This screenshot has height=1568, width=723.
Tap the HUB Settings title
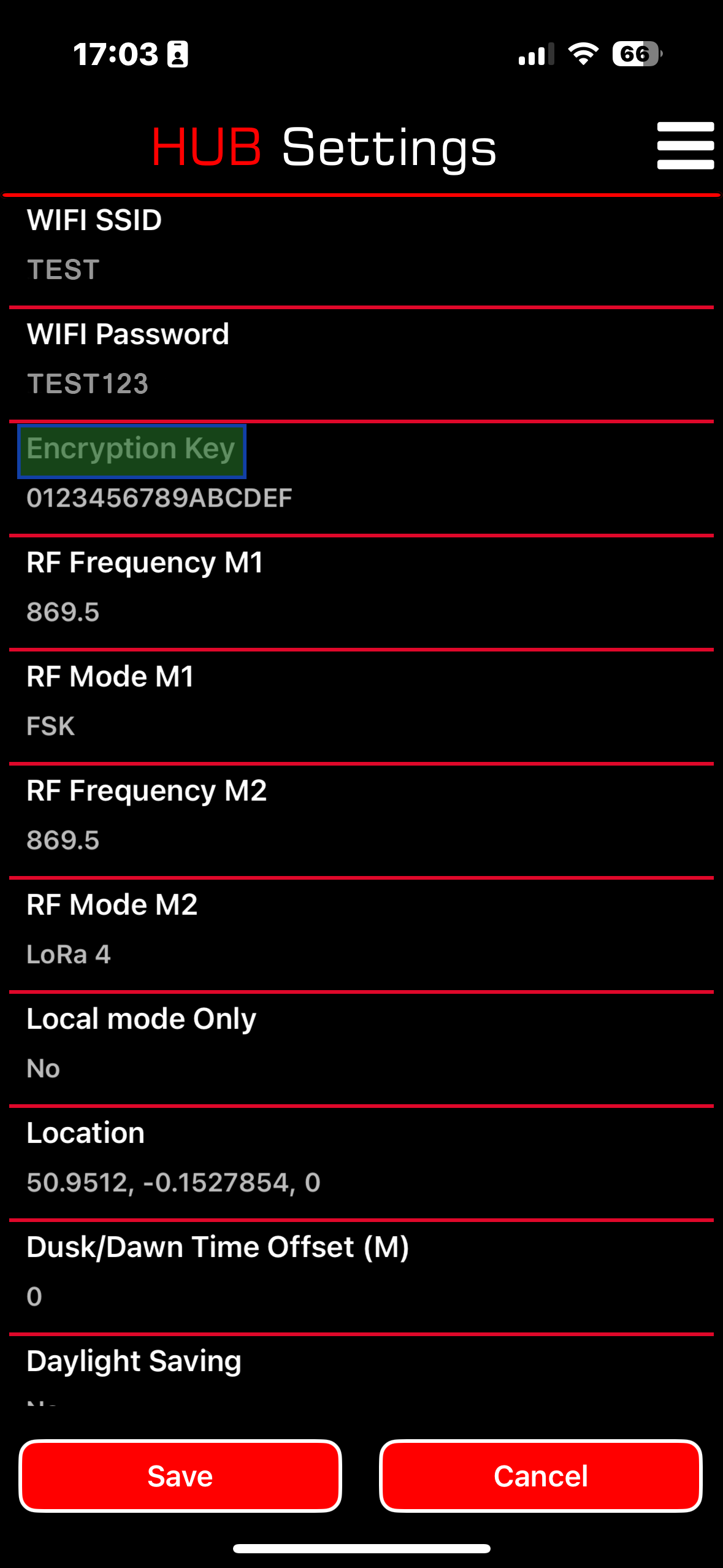pos(324,147)
